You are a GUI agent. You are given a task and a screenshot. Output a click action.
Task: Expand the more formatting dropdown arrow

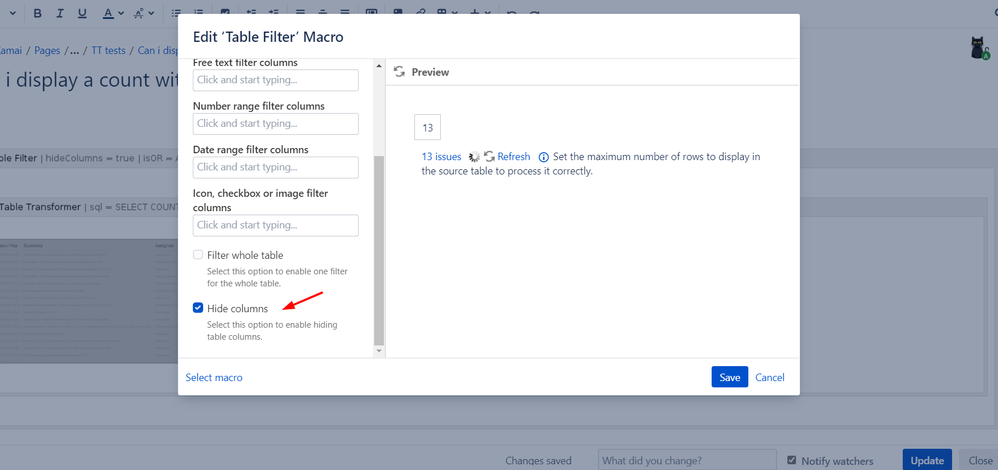click(x=151, y=13)
